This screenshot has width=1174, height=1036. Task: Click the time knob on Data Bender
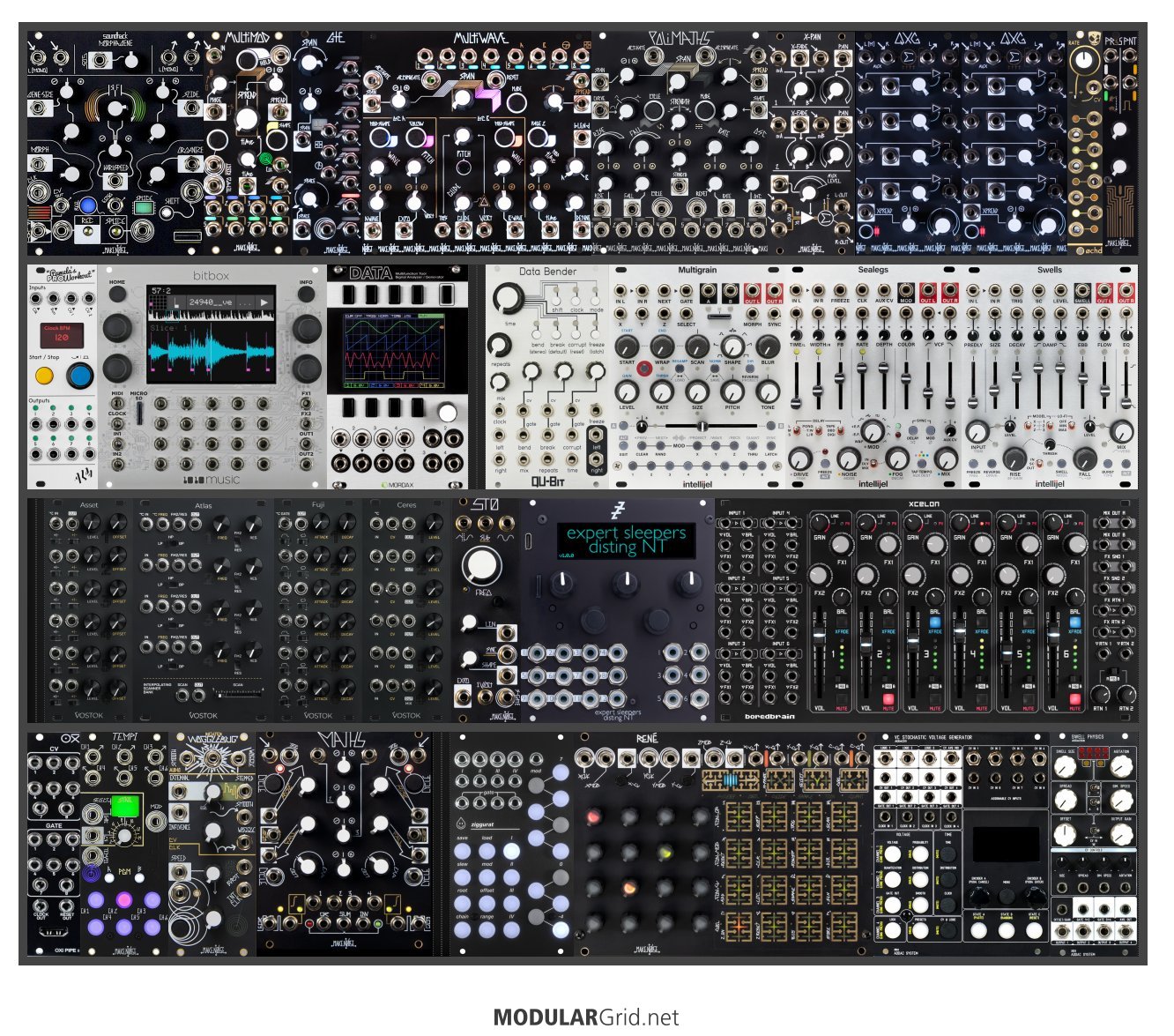(x=509, y=299)
